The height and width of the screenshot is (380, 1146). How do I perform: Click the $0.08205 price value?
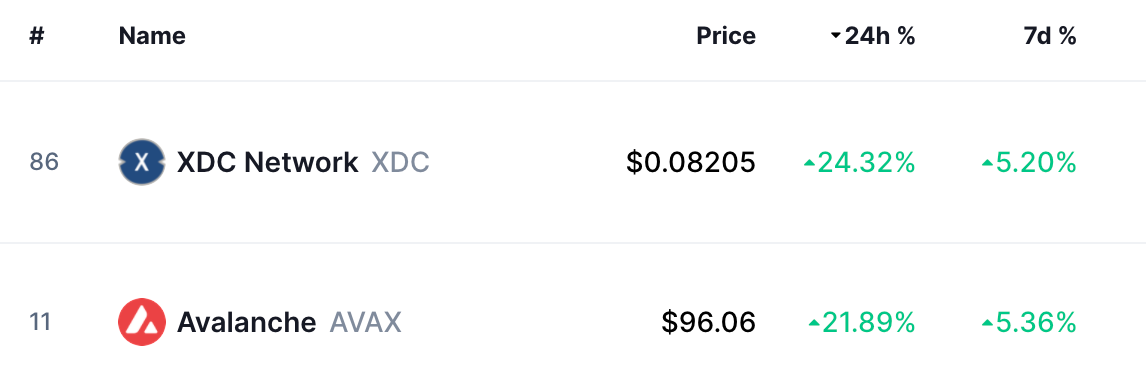(x=691, y=162)
